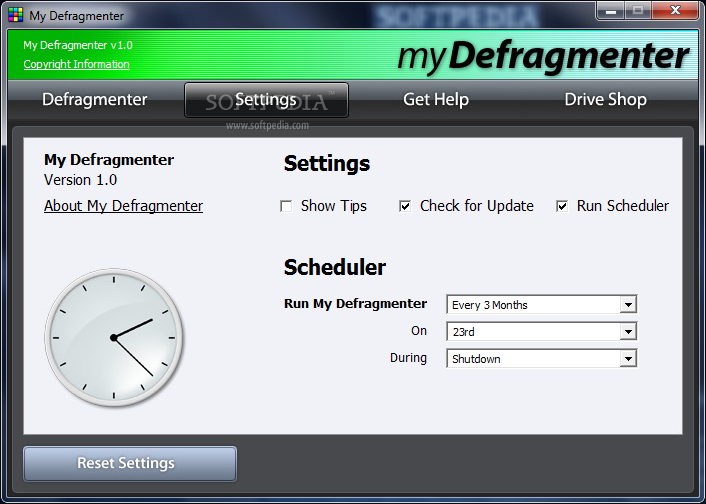Viewport: 706px width, 504px height.
Task: Open the 23rd day dropdown
Action: (542, 332)
